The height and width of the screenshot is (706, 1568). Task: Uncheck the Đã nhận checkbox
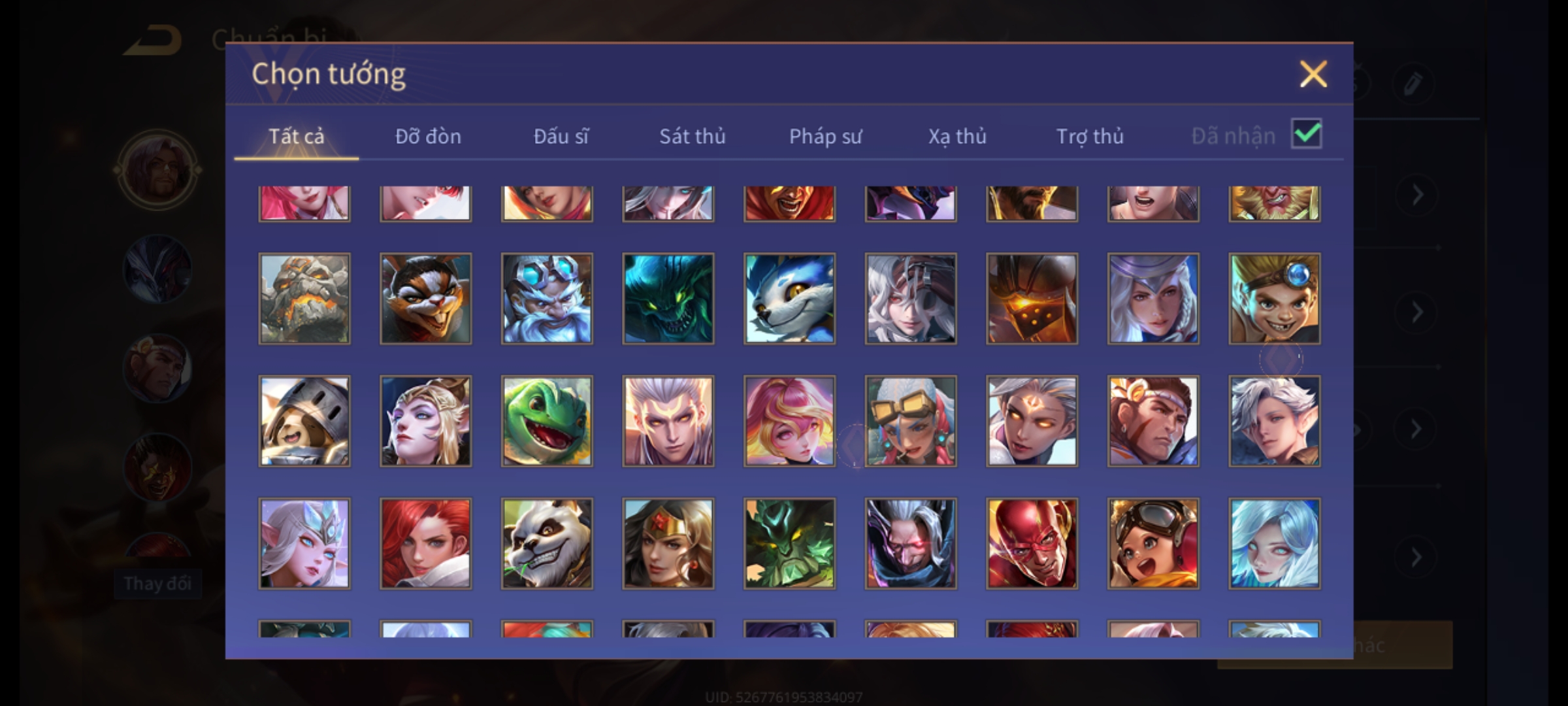coord(1307,134)
